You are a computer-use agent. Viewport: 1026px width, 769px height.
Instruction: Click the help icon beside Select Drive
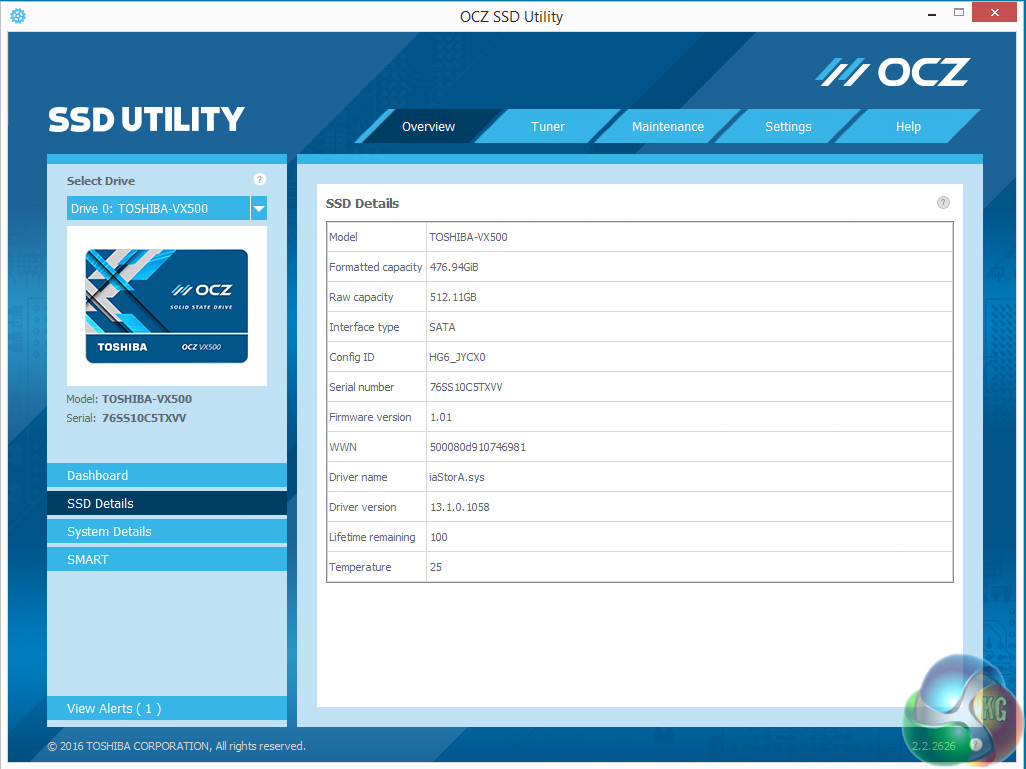coord(260,180)
